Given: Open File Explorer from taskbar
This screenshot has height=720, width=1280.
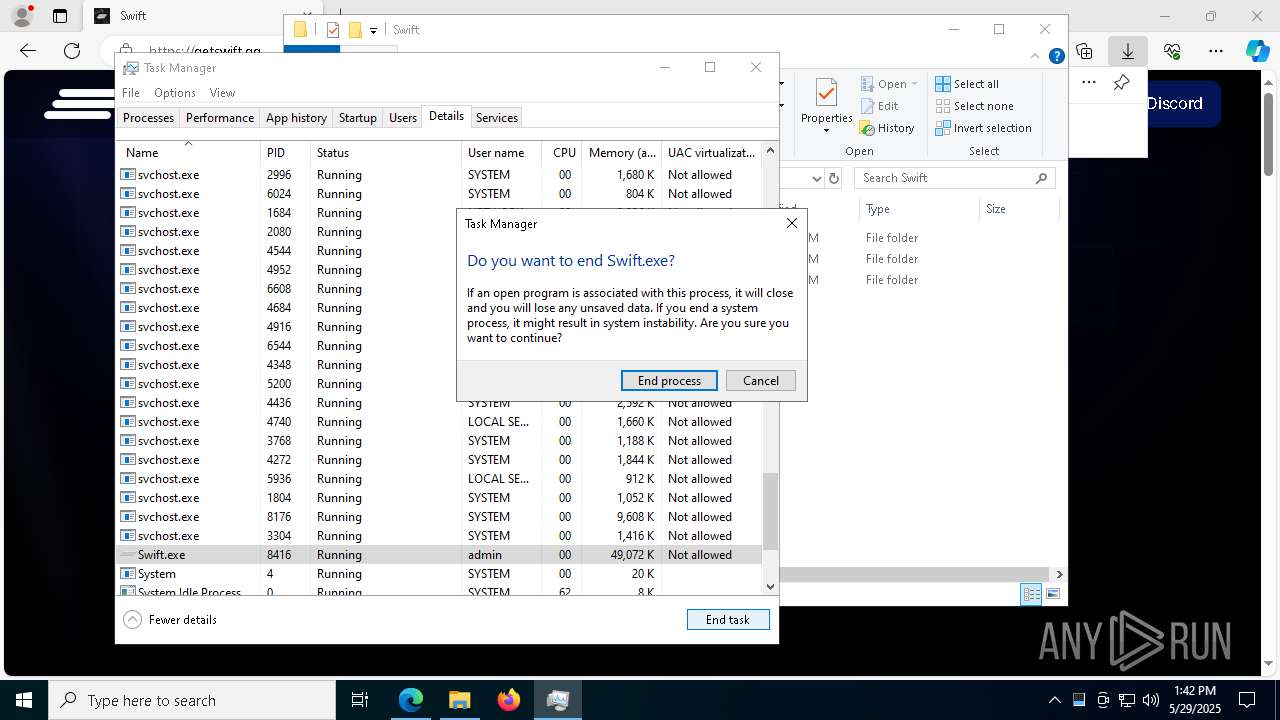Looking at the screenshot, I should click(459, 700).
